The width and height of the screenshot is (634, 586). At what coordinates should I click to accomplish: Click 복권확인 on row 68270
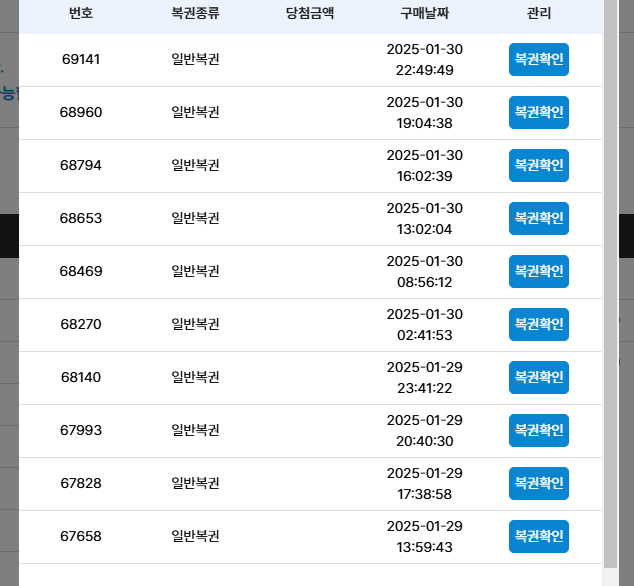(539, 324)
